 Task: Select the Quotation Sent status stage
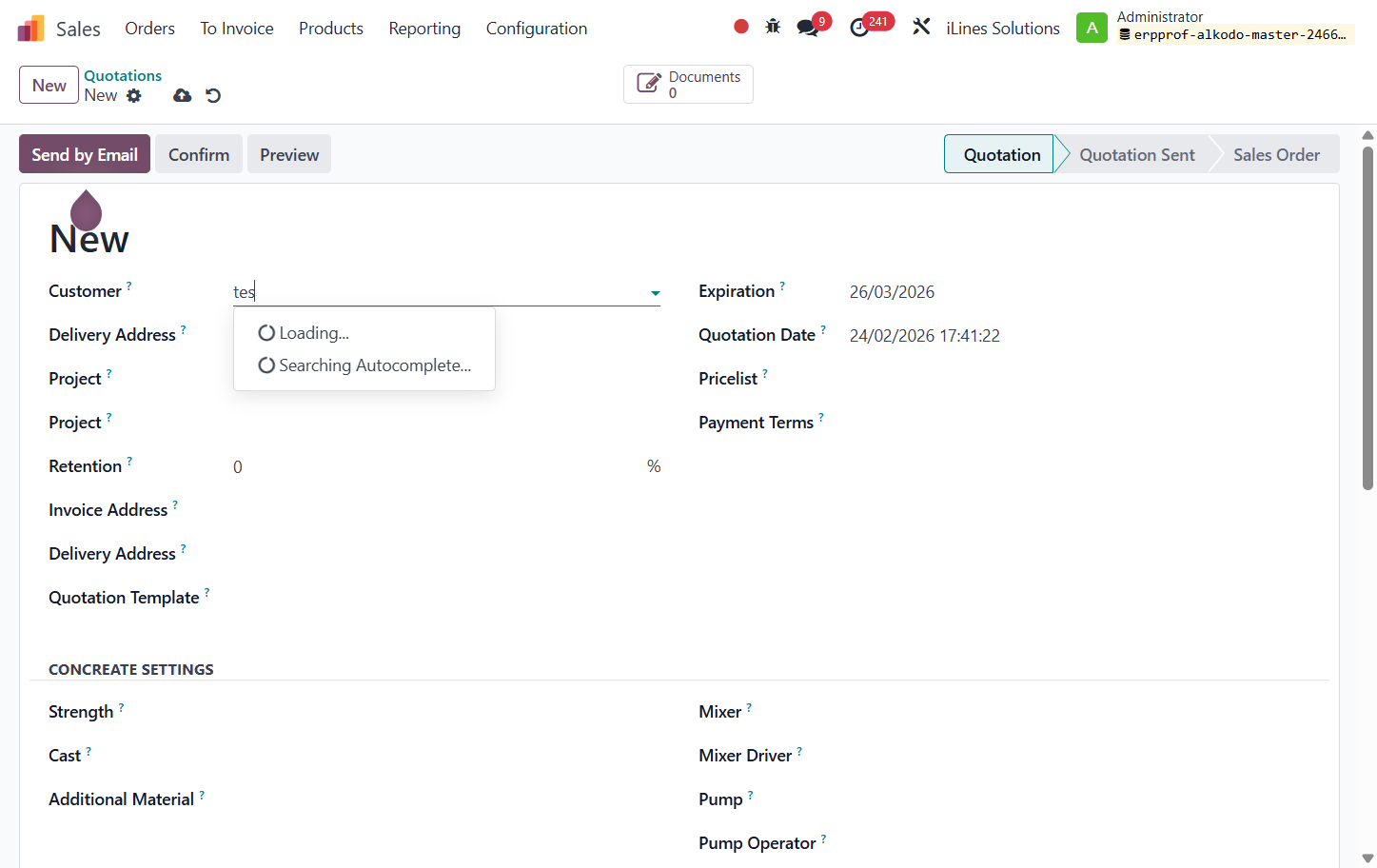1137,154
